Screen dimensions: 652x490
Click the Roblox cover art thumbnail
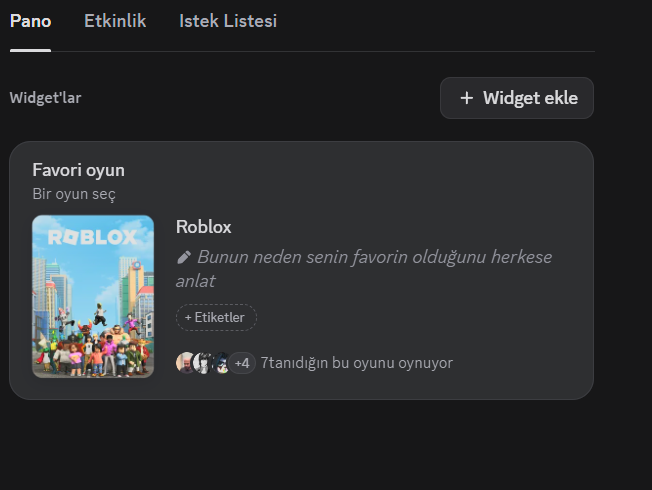tap(93, 296)
